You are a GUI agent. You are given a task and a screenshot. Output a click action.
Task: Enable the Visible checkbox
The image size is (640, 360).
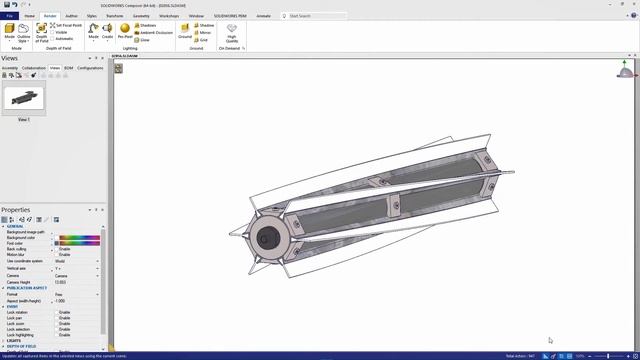52,32
